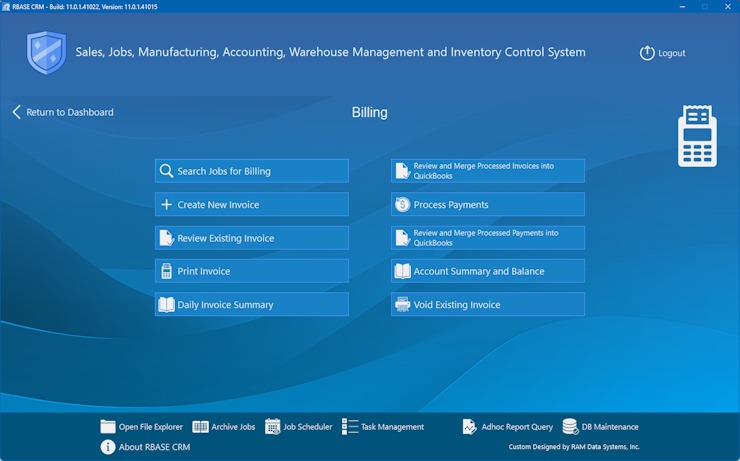Click the Archive Jobs label
Screen dimensions: 740x461
(233, 427)
